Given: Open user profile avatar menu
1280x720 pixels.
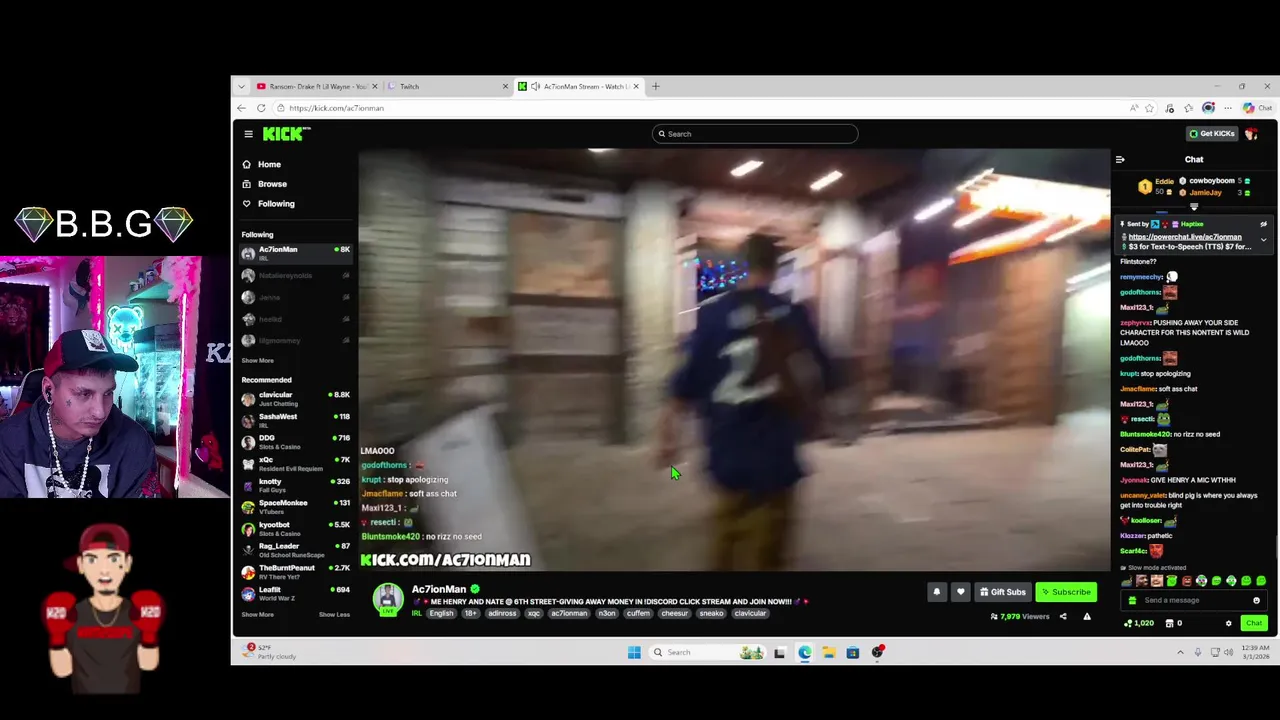Looking at the screenshot, I should 1251,133.
